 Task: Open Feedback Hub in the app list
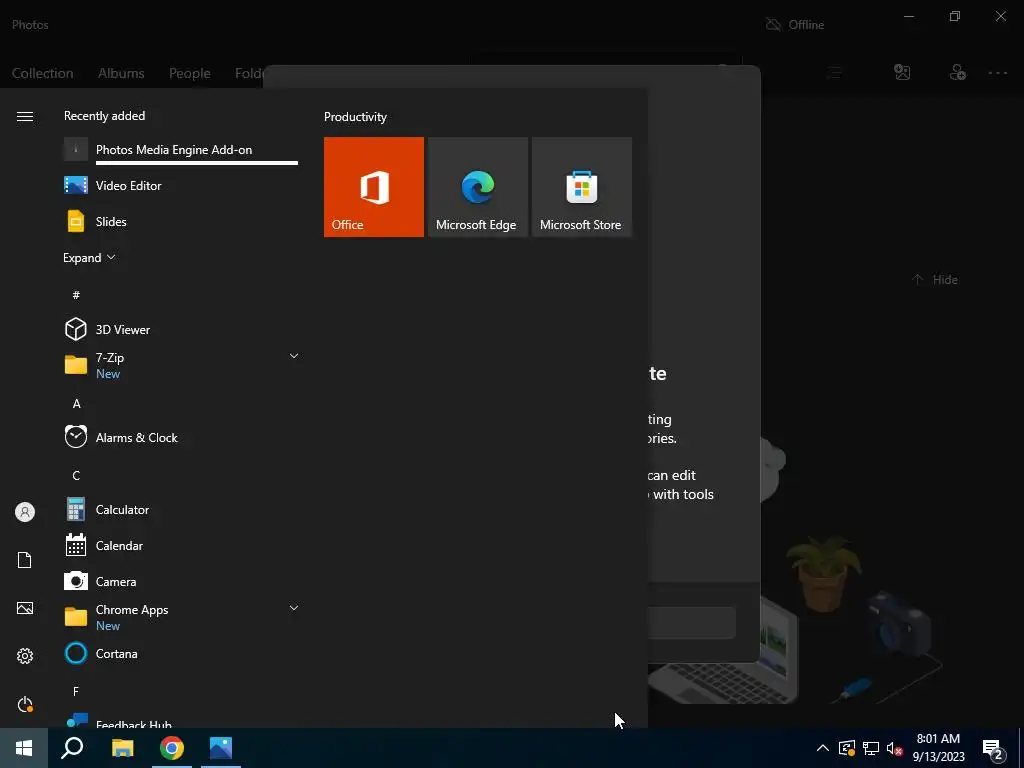click(x=181, y=721)
